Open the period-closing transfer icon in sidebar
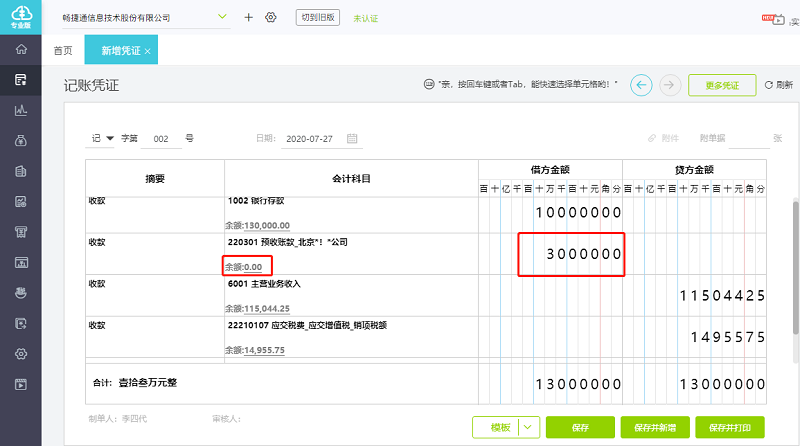Screen dimensions: 800x446 click(x=21, y=324)
